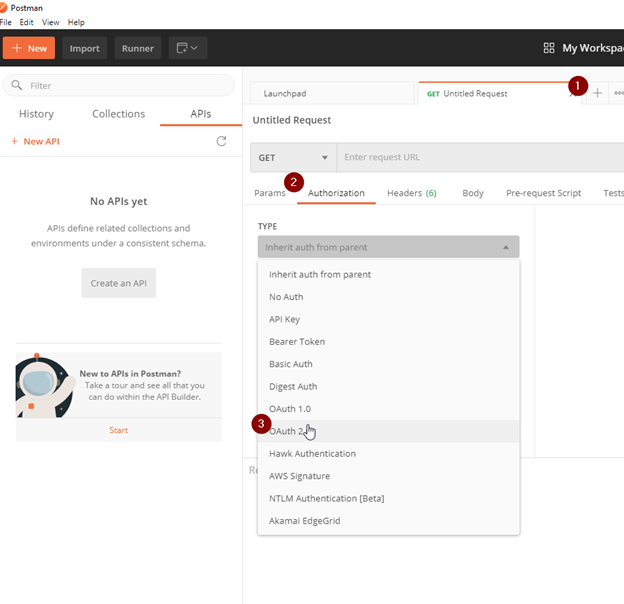This screenshot has height=604, width=624.
Task: Choose Akamai EdgeGrid option
Action: [388, 521]
